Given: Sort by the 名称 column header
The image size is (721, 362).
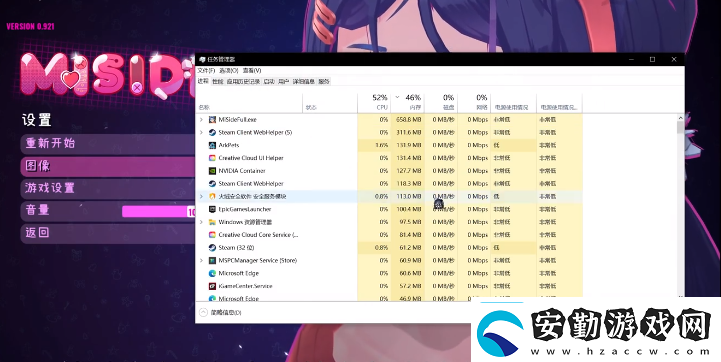Looking at the screenshot, I should (x=250, y=103).
